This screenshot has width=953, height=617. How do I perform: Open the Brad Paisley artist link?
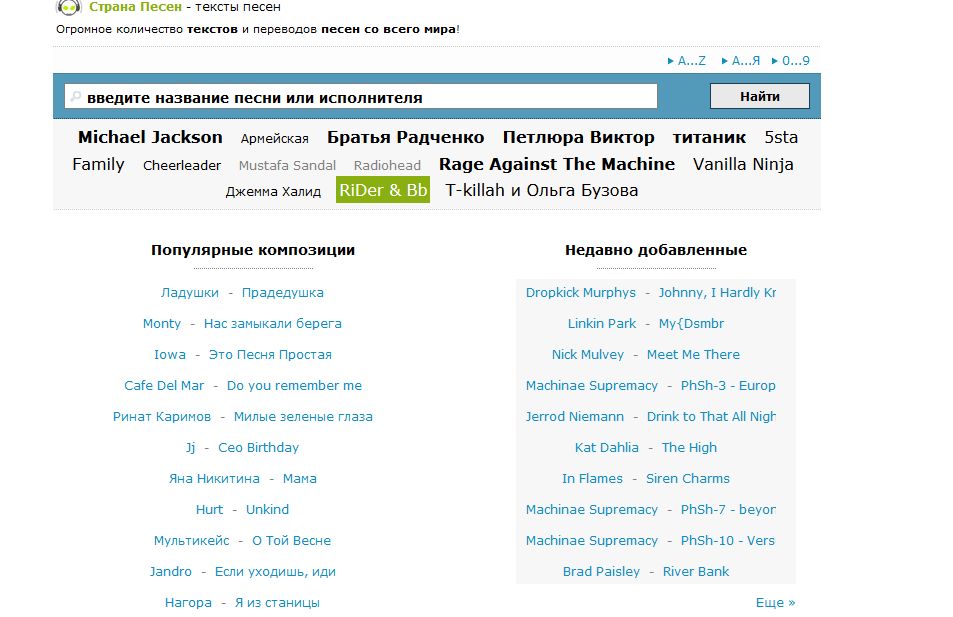click(x=601, y=571)
